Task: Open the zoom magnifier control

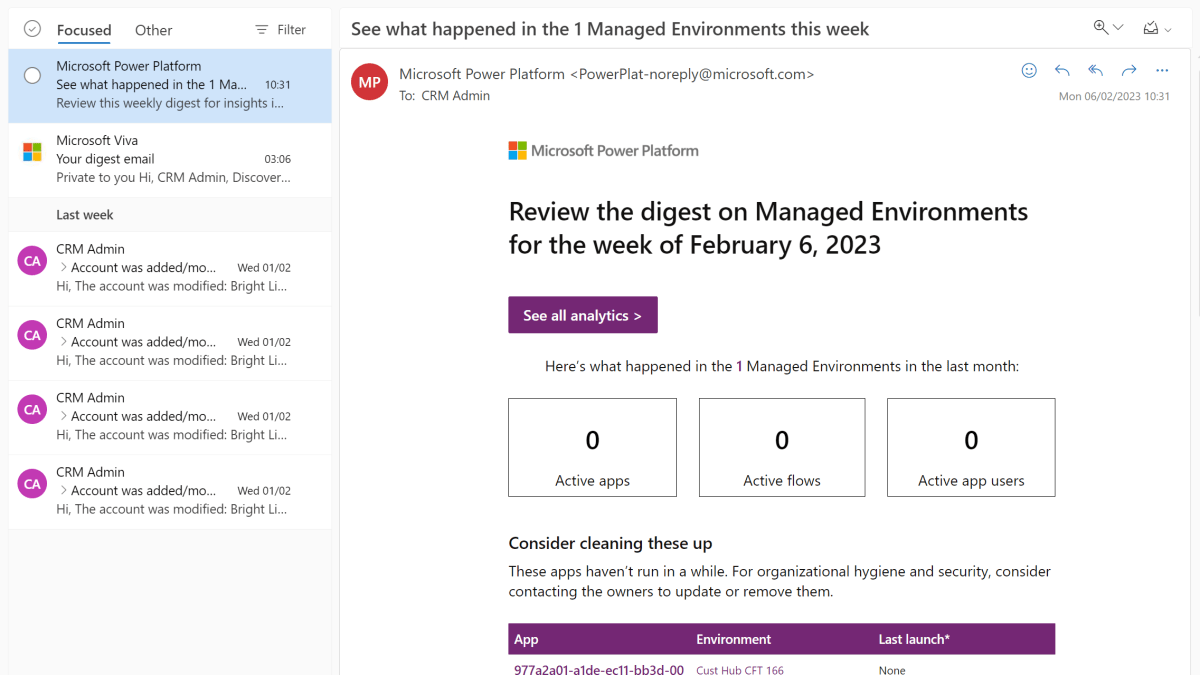Action: [x=1098, y=28]
